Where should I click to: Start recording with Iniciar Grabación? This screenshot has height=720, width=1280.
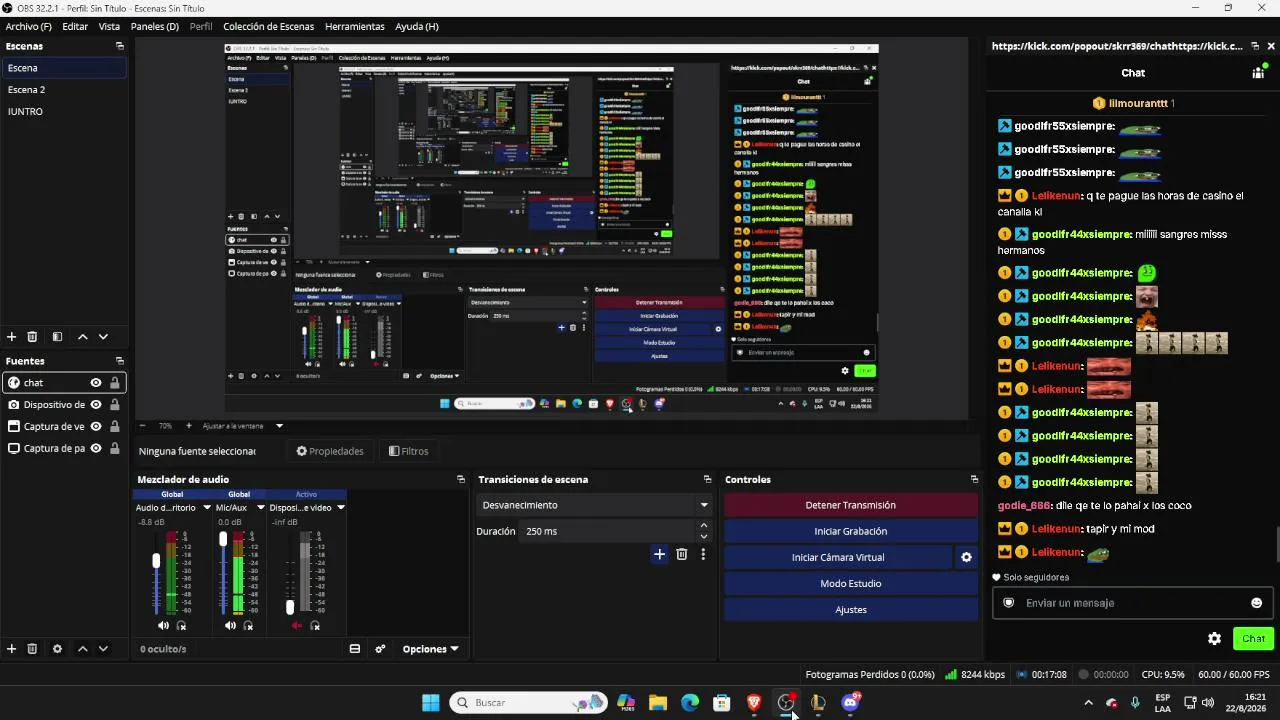pyautogui.click(x=850, y=531)
